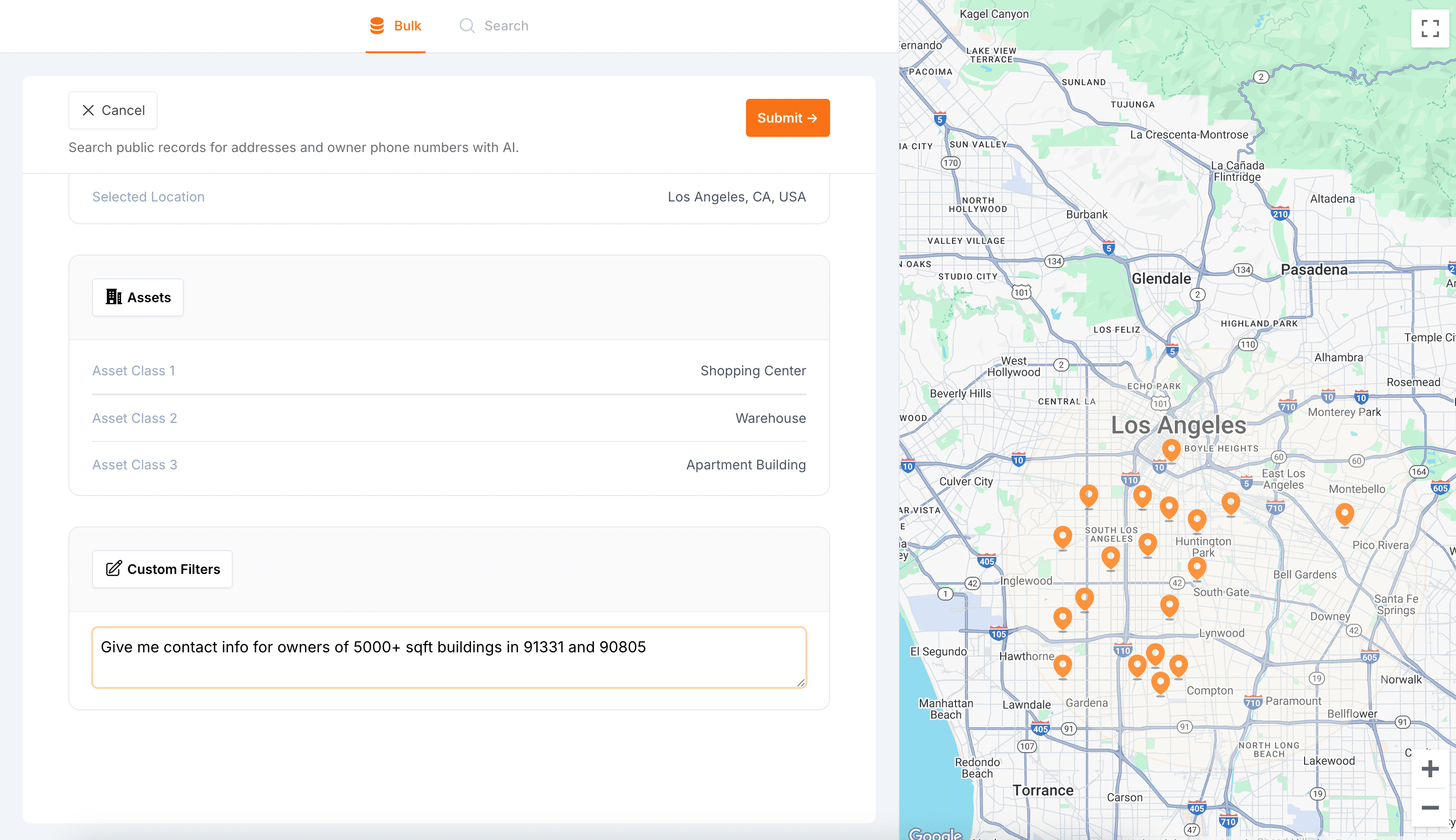Click the map pin near Boyle Heights

coord(1171,449)
